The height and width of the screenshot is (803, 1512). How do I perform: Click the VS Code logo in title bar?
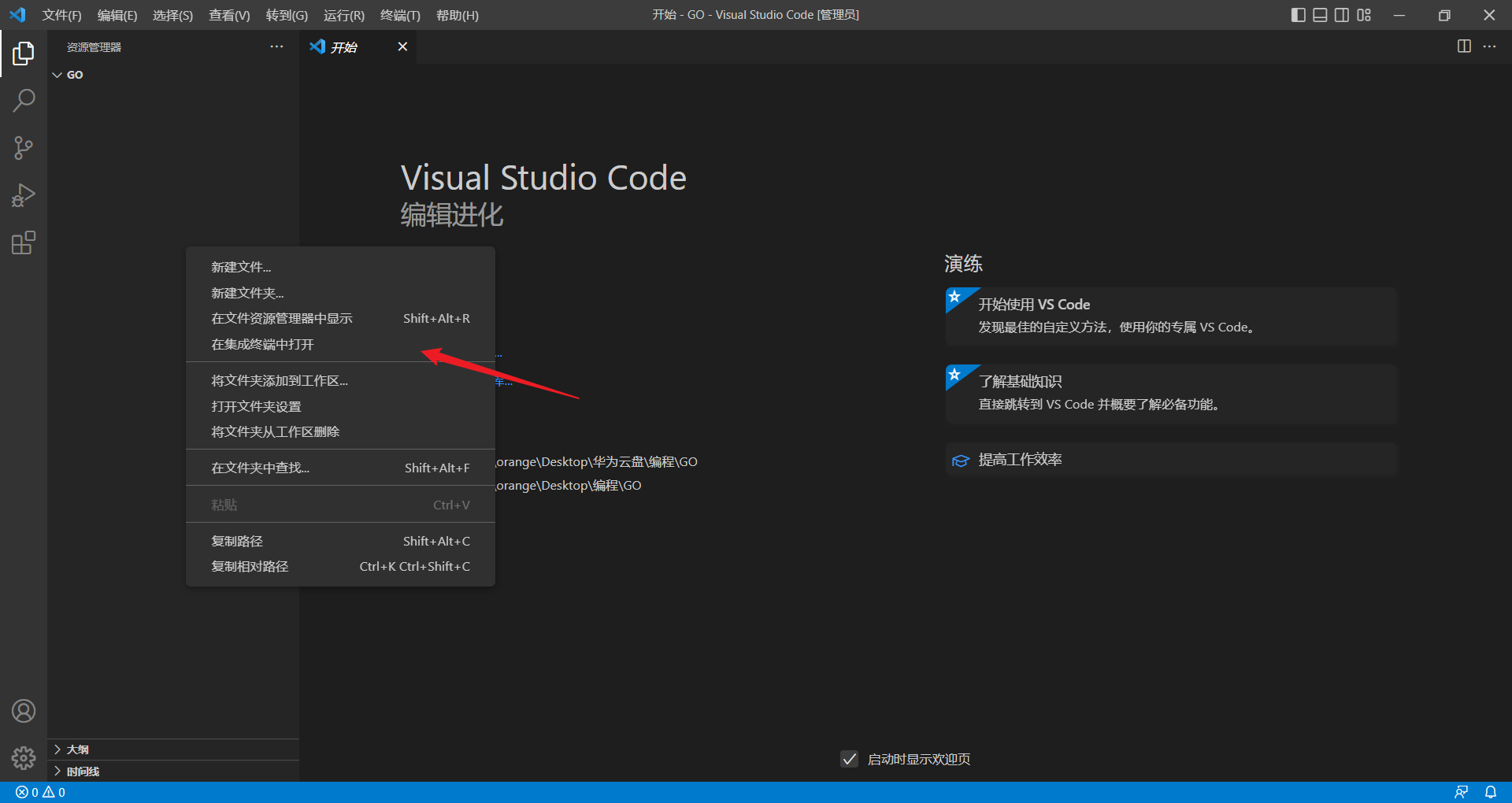[x=17, y=15]
